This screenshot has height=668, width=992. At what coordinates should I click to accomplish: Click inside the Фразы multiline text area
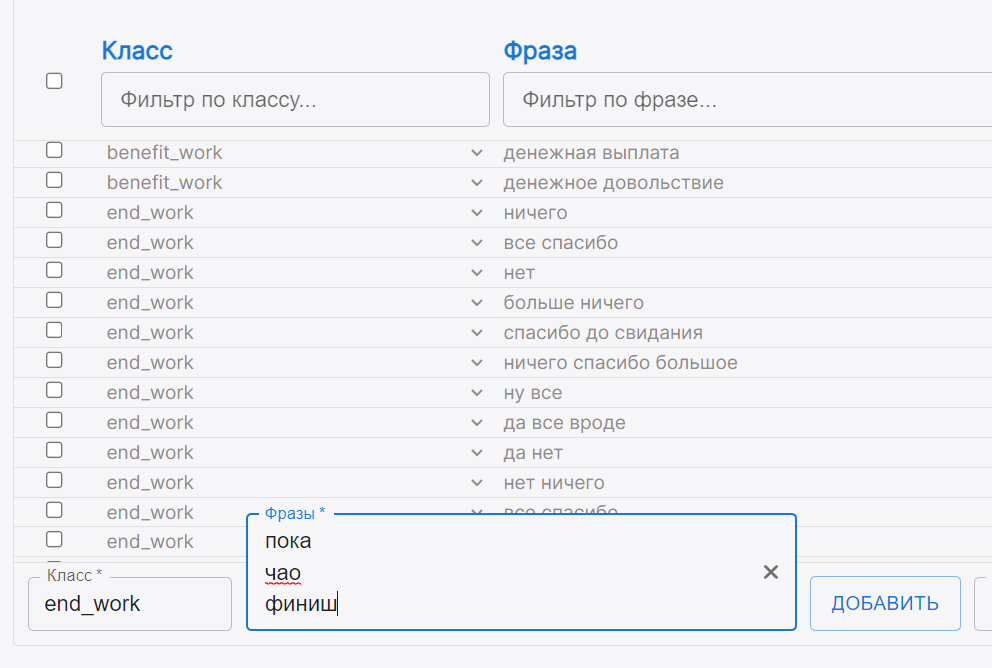[x=500, y=573]
